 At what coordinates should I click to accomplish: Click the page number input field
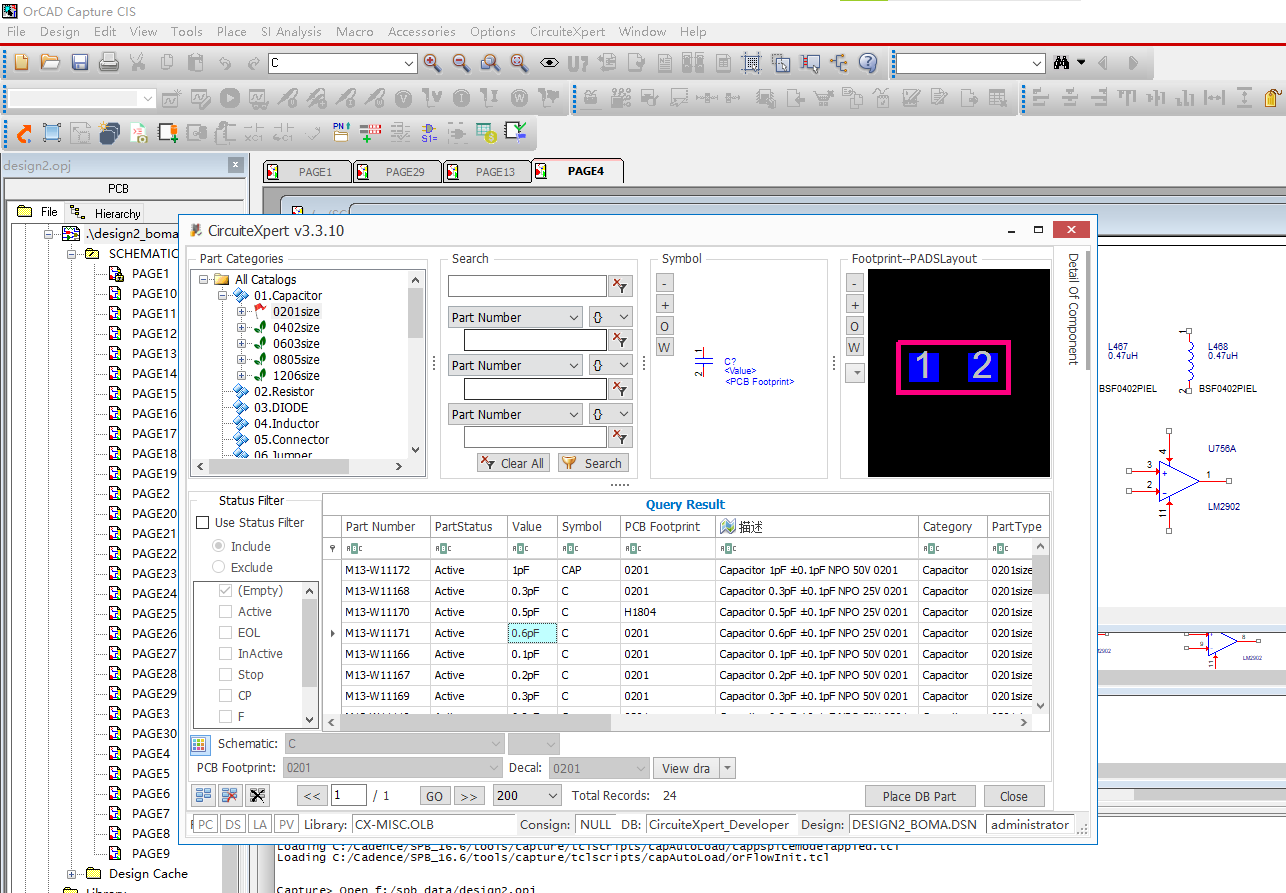(x=349, y=796)
